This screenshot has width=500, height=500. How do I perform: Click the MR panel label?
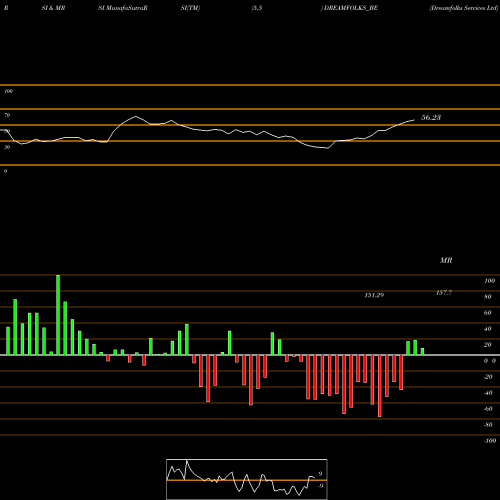click(446, 260)
